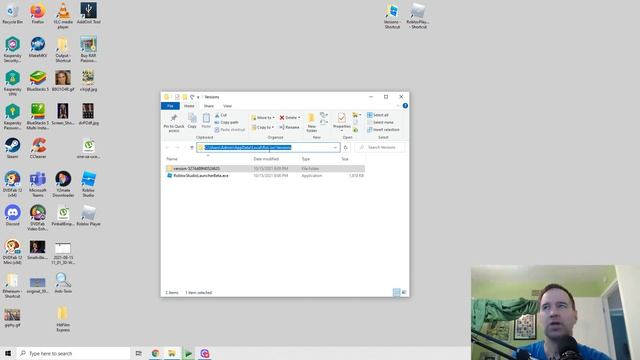
Task: Click the Explorer back arrow
Action: (x=167, y=147)
